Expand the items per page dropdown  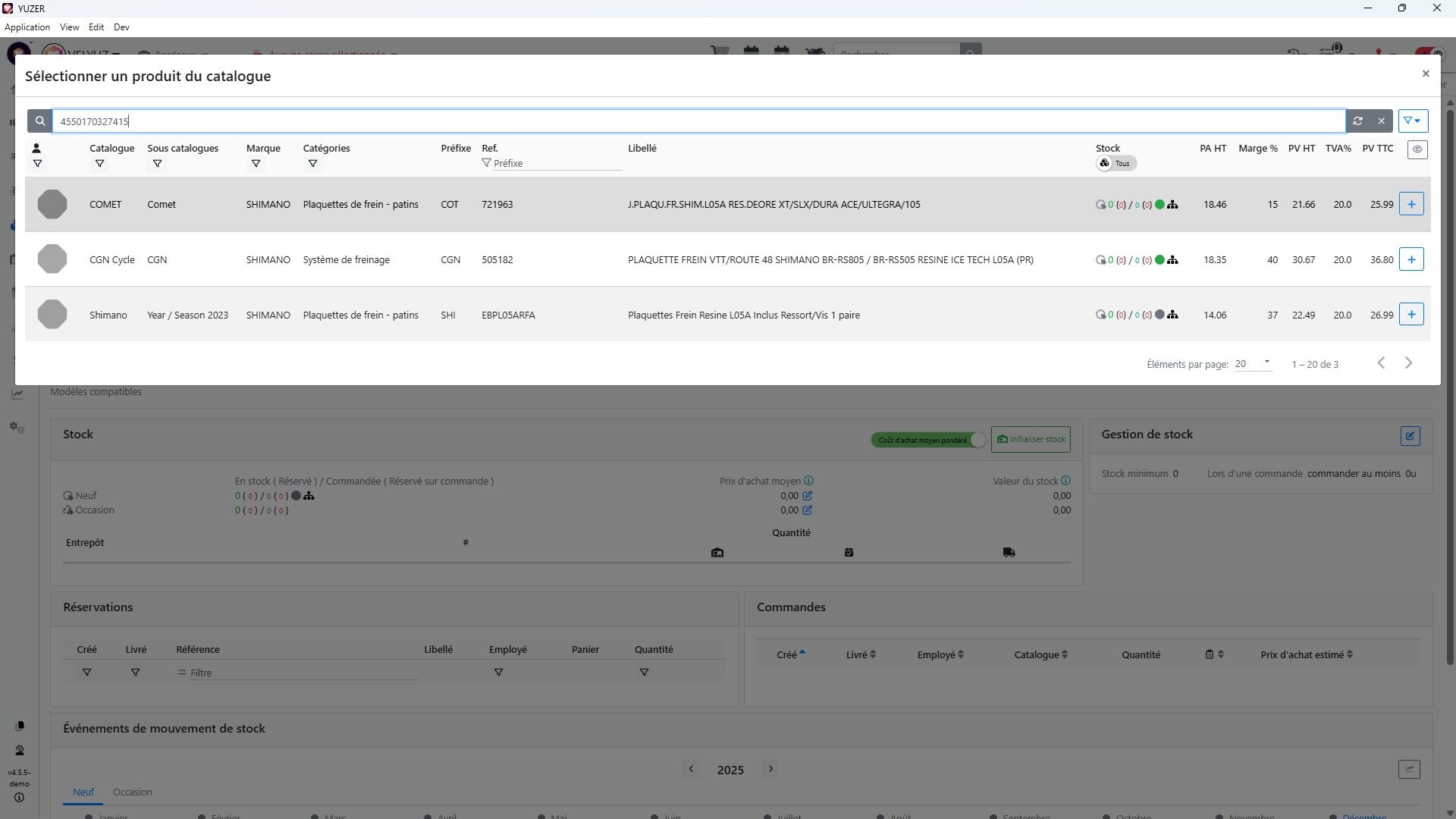coord(1253,364)
